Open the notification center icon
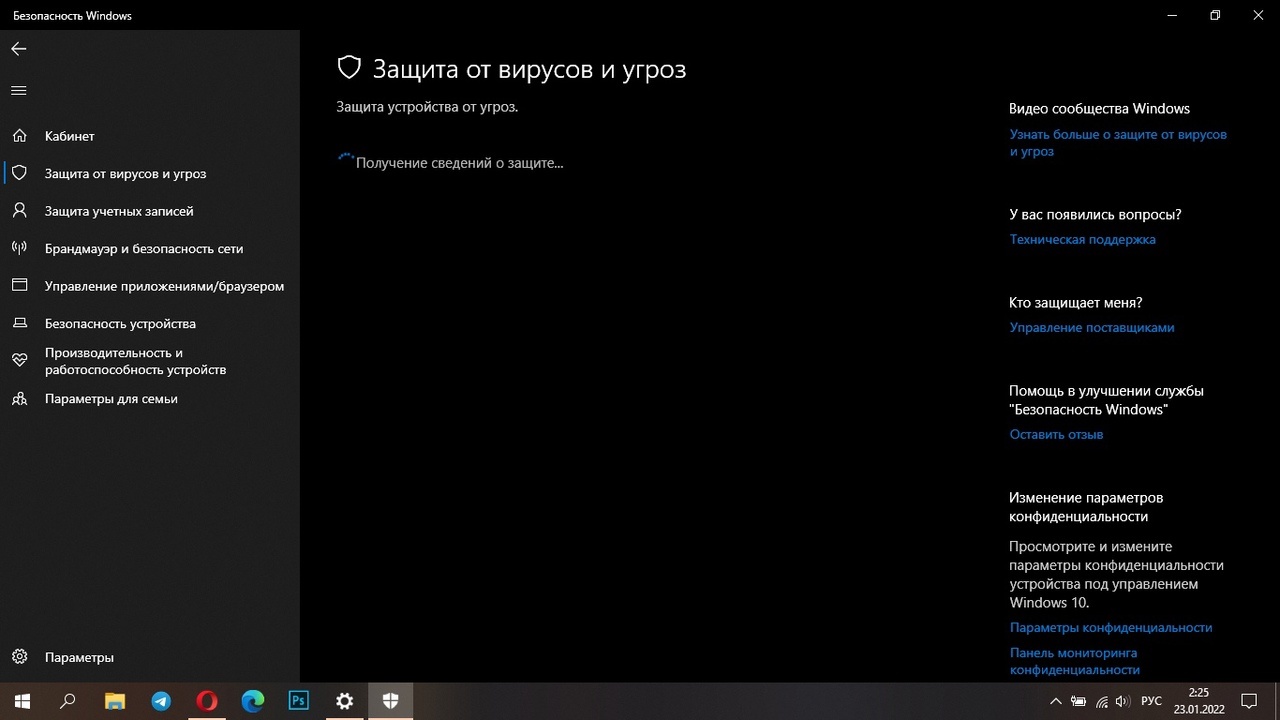The width and height of the screenshot is (1280, 720). point(1249,702)
